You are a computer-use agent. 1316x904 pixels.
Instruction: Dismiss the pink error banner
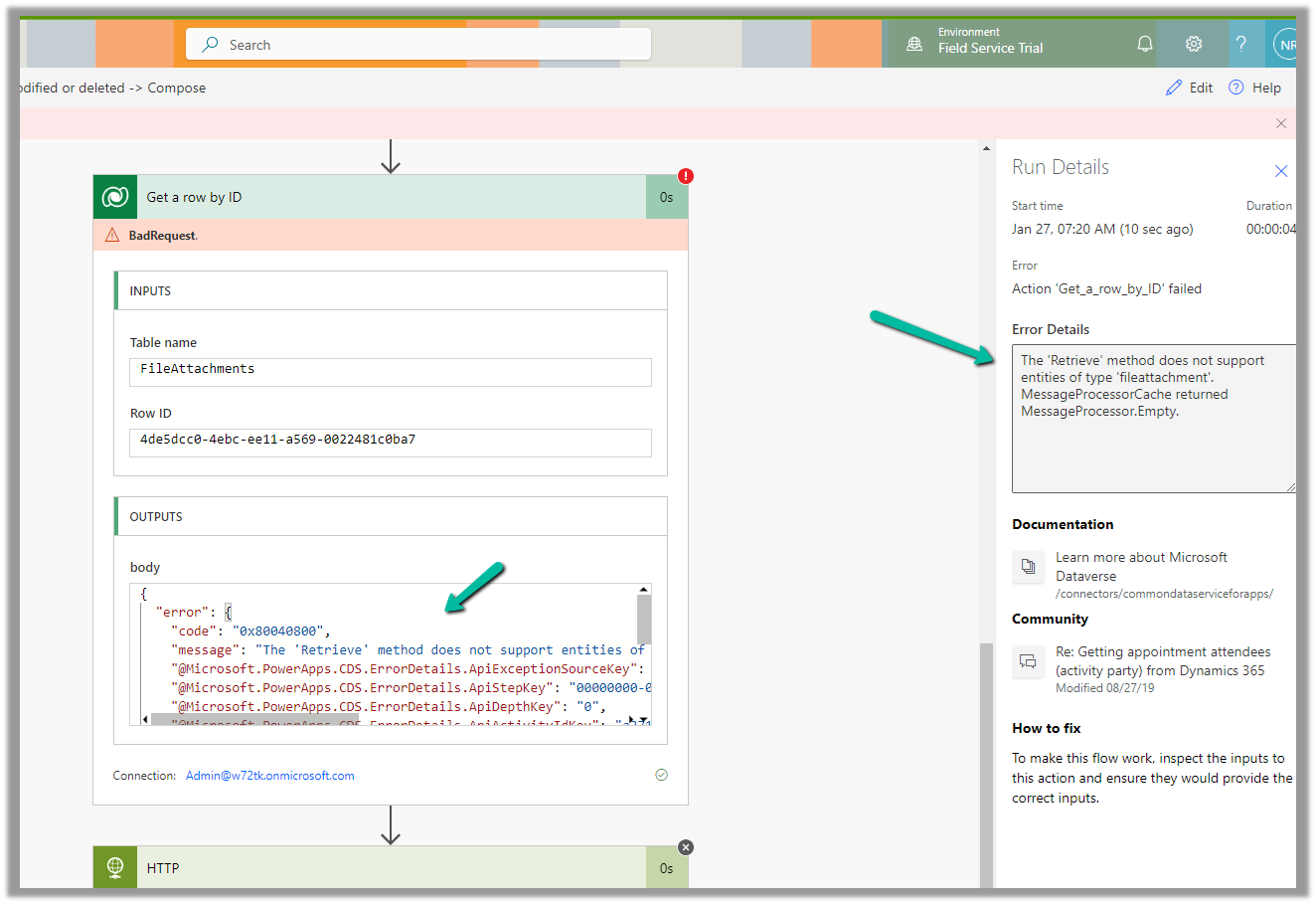pyautogui.click(x=1281, y=123)
